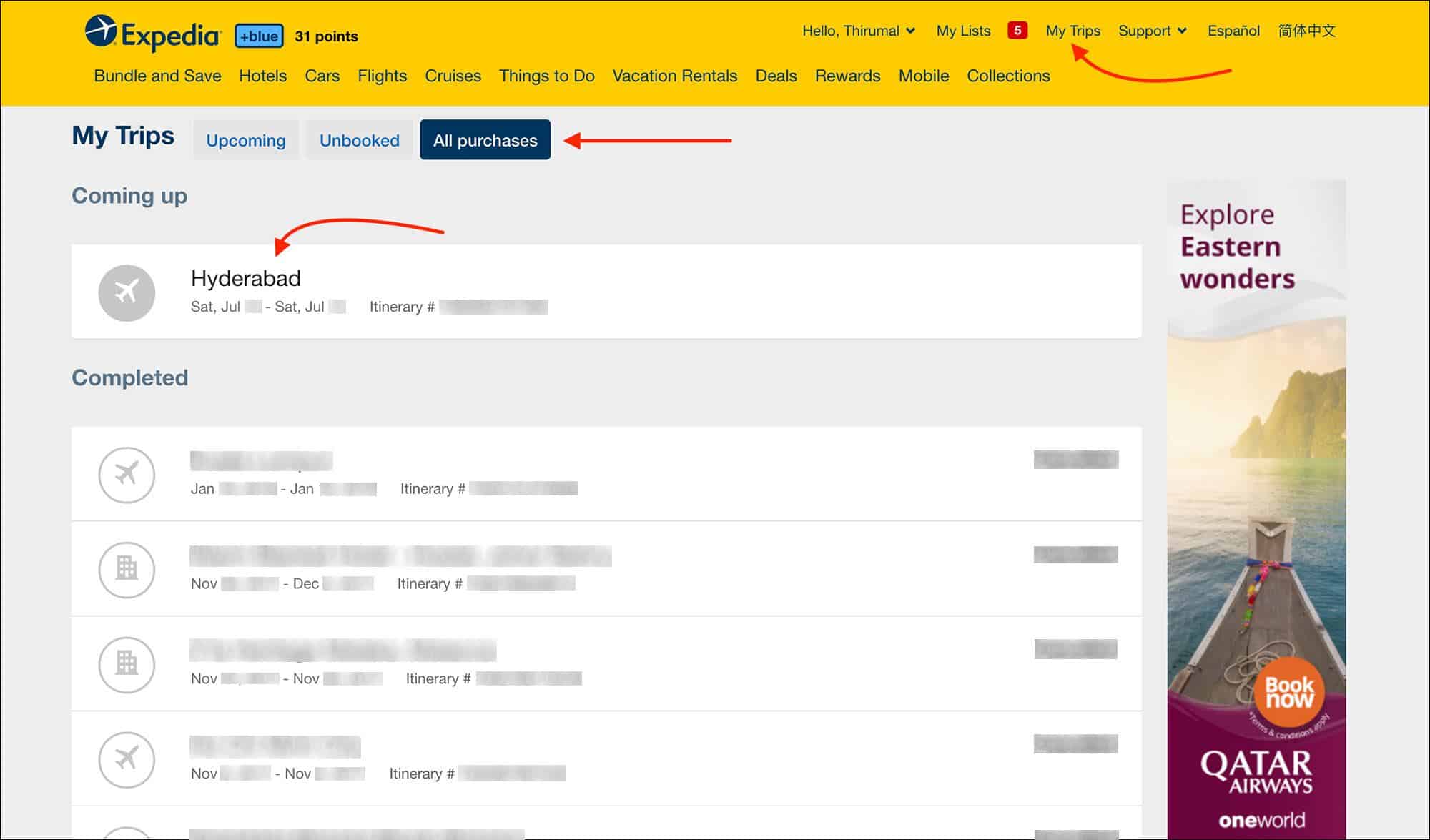
Task: Click the Nov - Dec trip date row
Action: (282, 584)
